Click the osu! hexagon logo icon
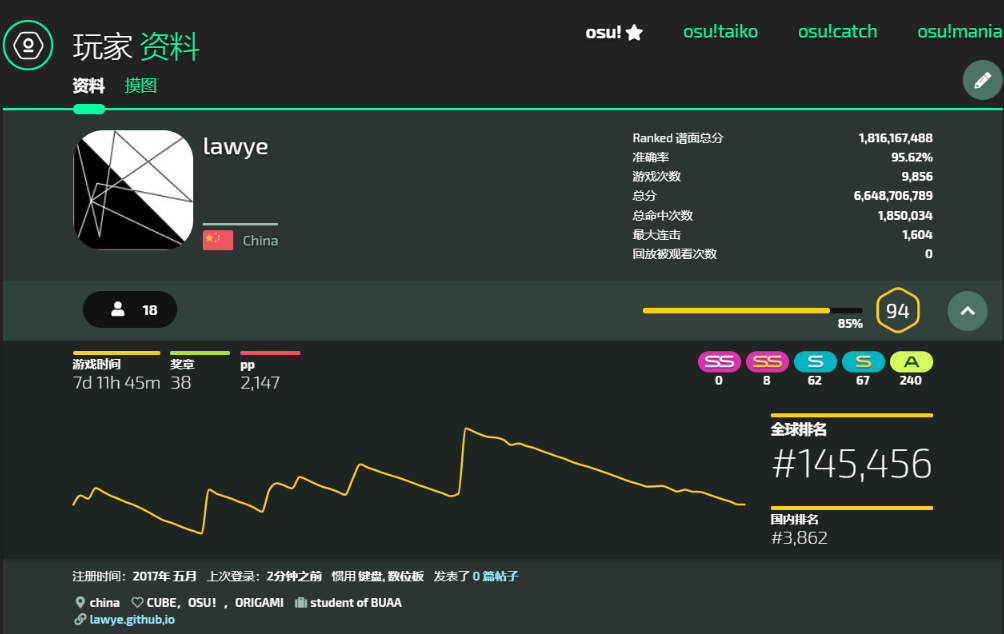 click(28, 45)
